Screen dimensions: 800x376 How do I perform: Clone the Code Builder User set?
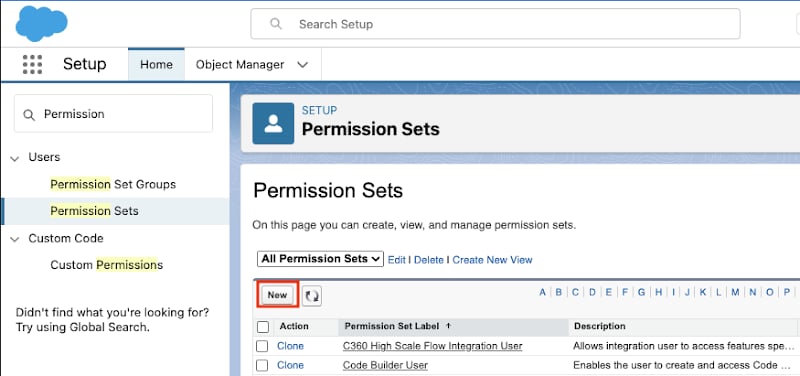(290, 365)
